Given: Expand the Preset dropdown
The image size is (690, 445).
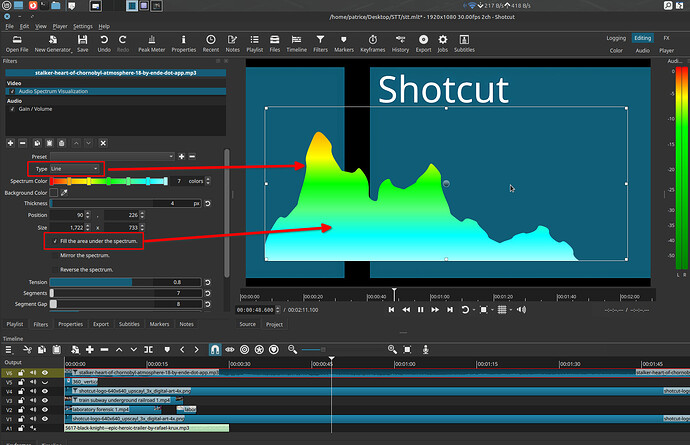Looking at the screenshot, I should pos(110,156).
